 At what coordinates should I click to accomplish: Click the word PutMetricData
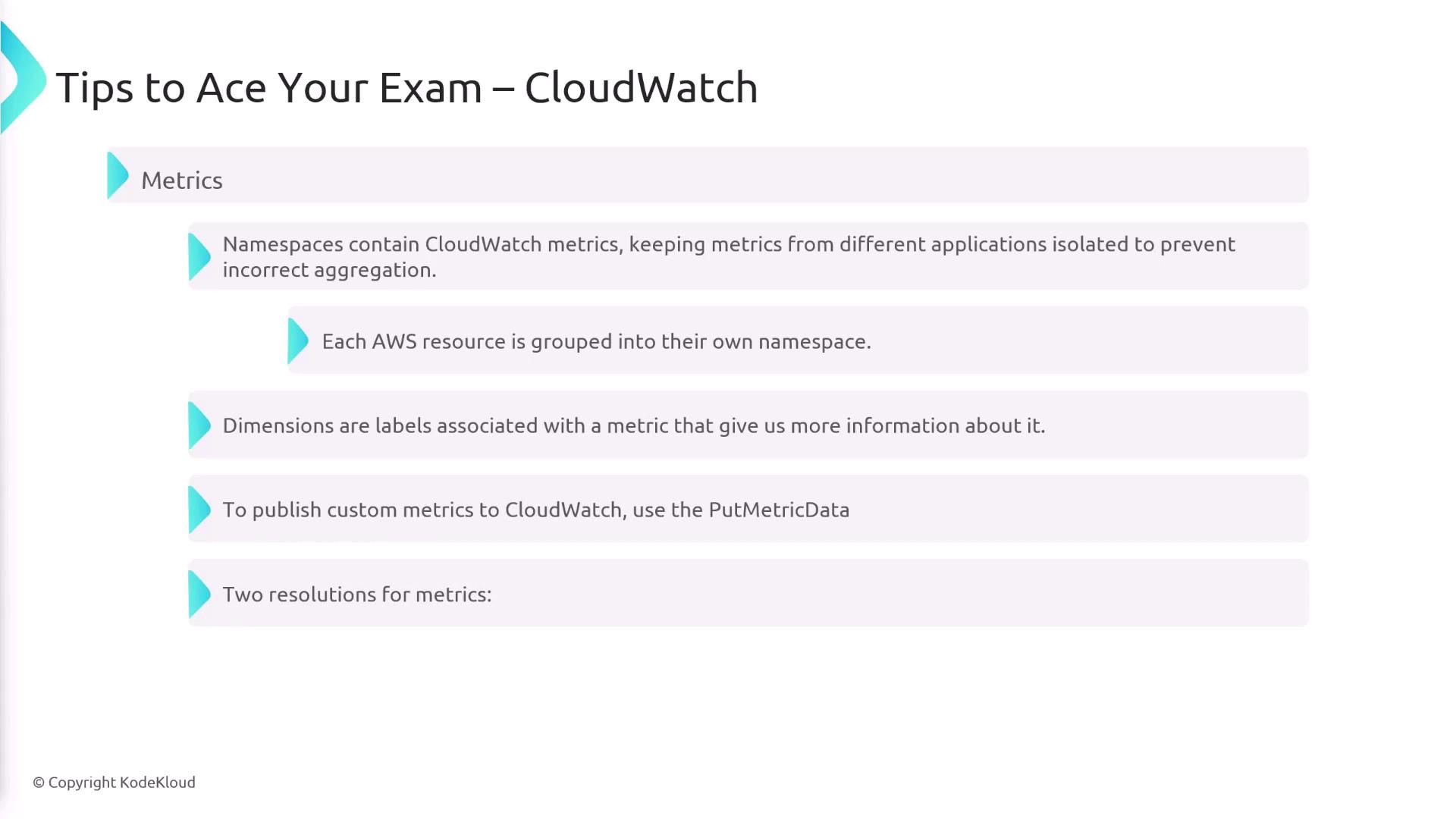779,510
